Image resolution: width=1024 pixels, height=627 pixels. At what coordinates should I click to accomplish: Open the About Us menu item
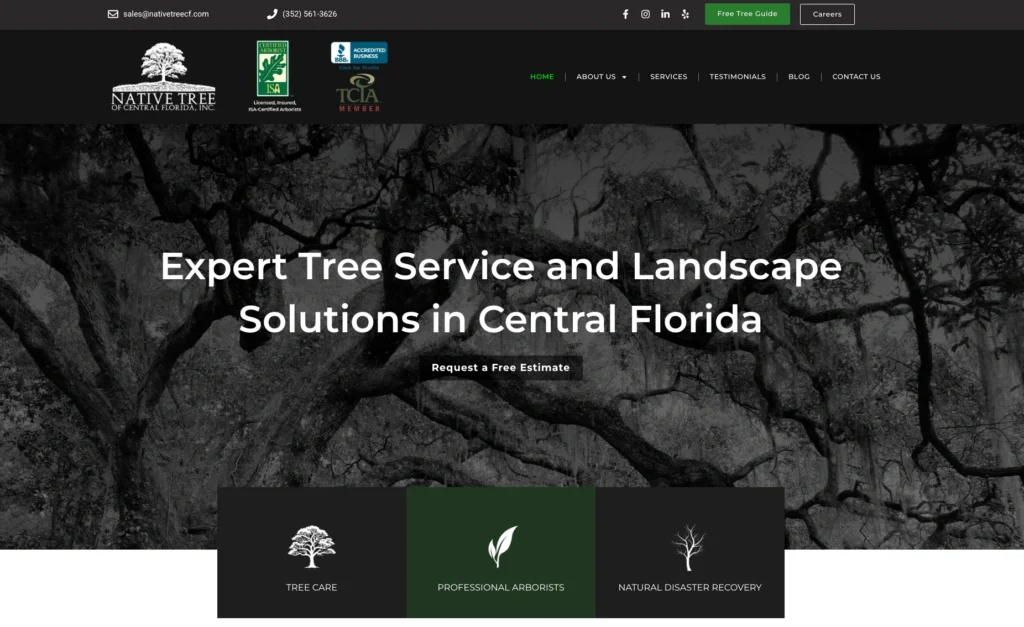click(x=596, y=76)
